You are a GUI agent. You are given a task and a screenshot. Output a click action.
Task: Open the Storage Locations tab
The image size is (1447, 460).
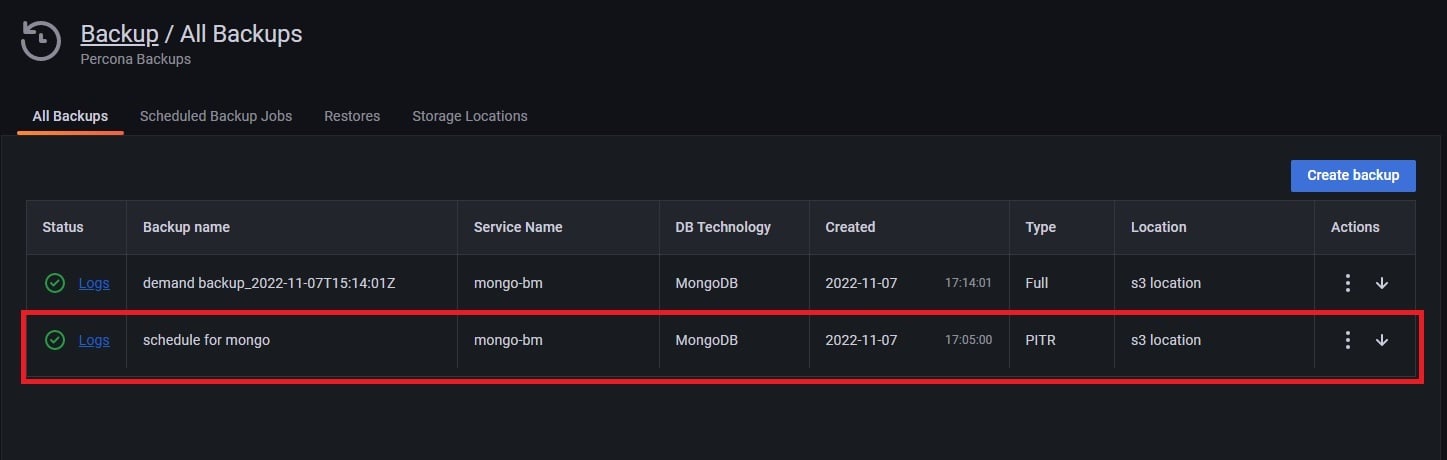[x=470, y=116]
